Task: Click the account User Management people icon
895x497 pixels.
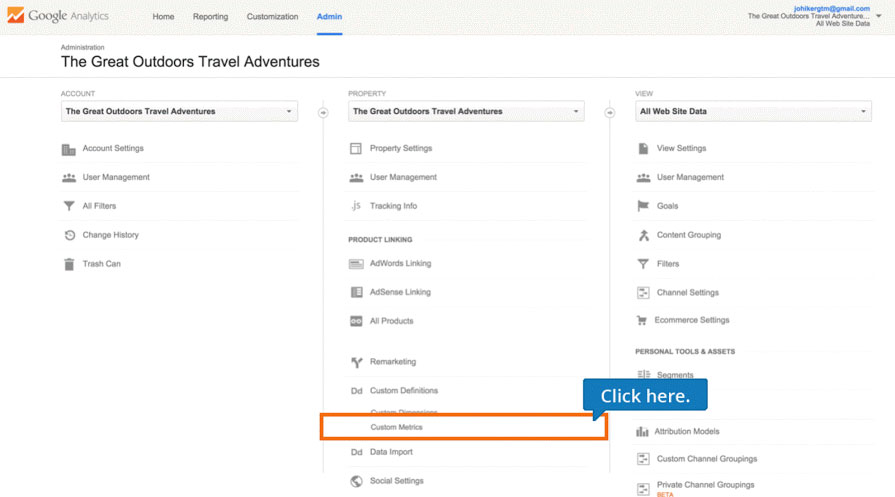Action: pyautogui.click(x=68, y=177)
